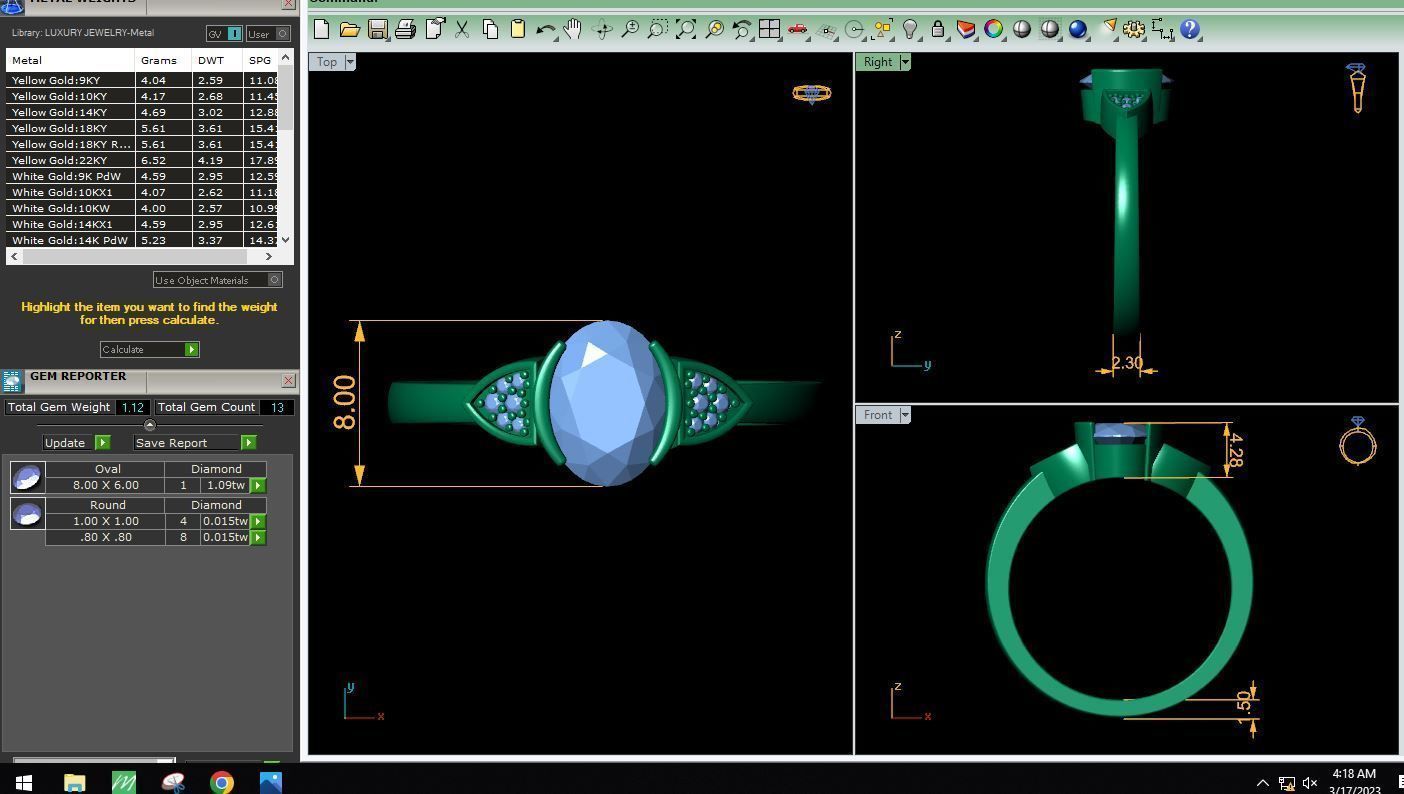Screen dimensions: 1404x794
Task: Toggle Use Object Materials option
Action: pyautogui.click(x=218, y=280)
